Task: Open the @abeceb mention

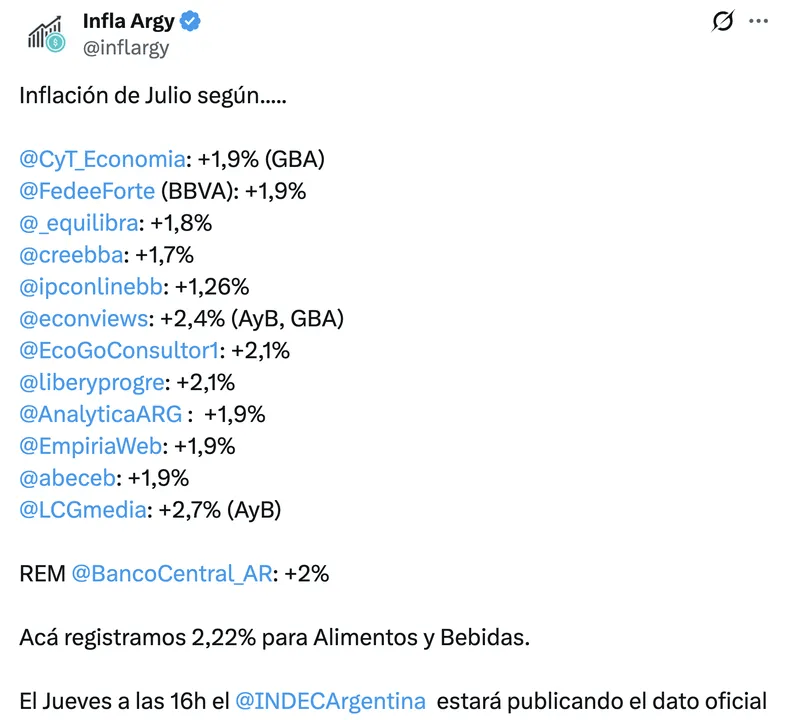Action: pos(68,478)
